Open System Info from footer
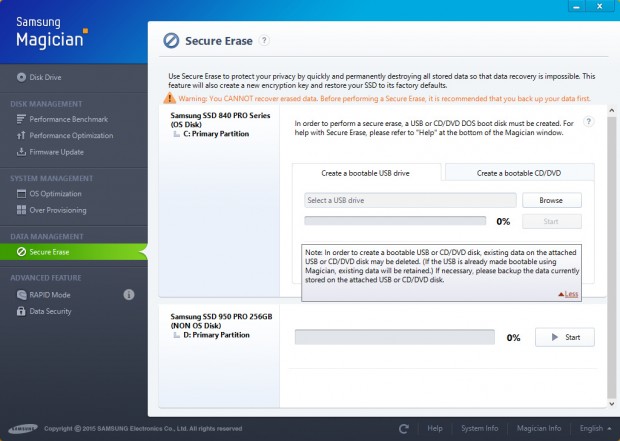The image size is (620, 441). pos(480,428)
